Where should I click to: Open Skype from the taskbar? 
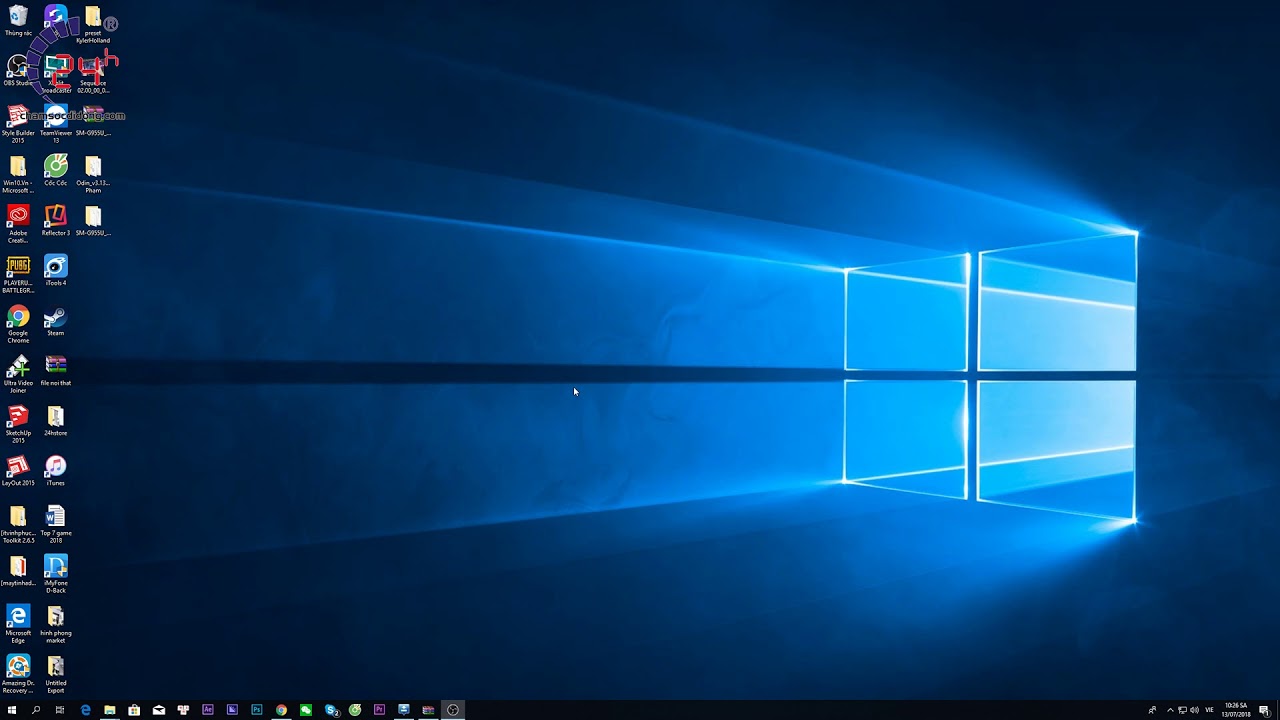coord(331,710)
